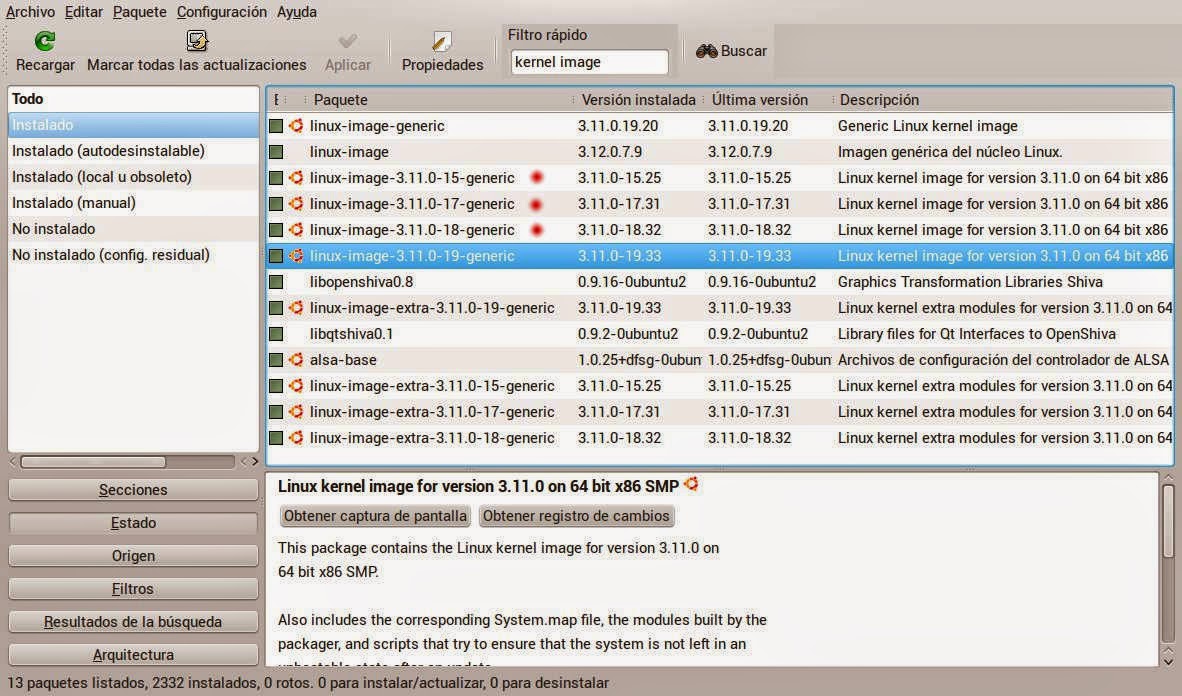1182x696 pixels.
Task: Click Ubuntu icon beside linux-image-extra-3.11.0-19-generic
Action: click(x=296, y=308)
